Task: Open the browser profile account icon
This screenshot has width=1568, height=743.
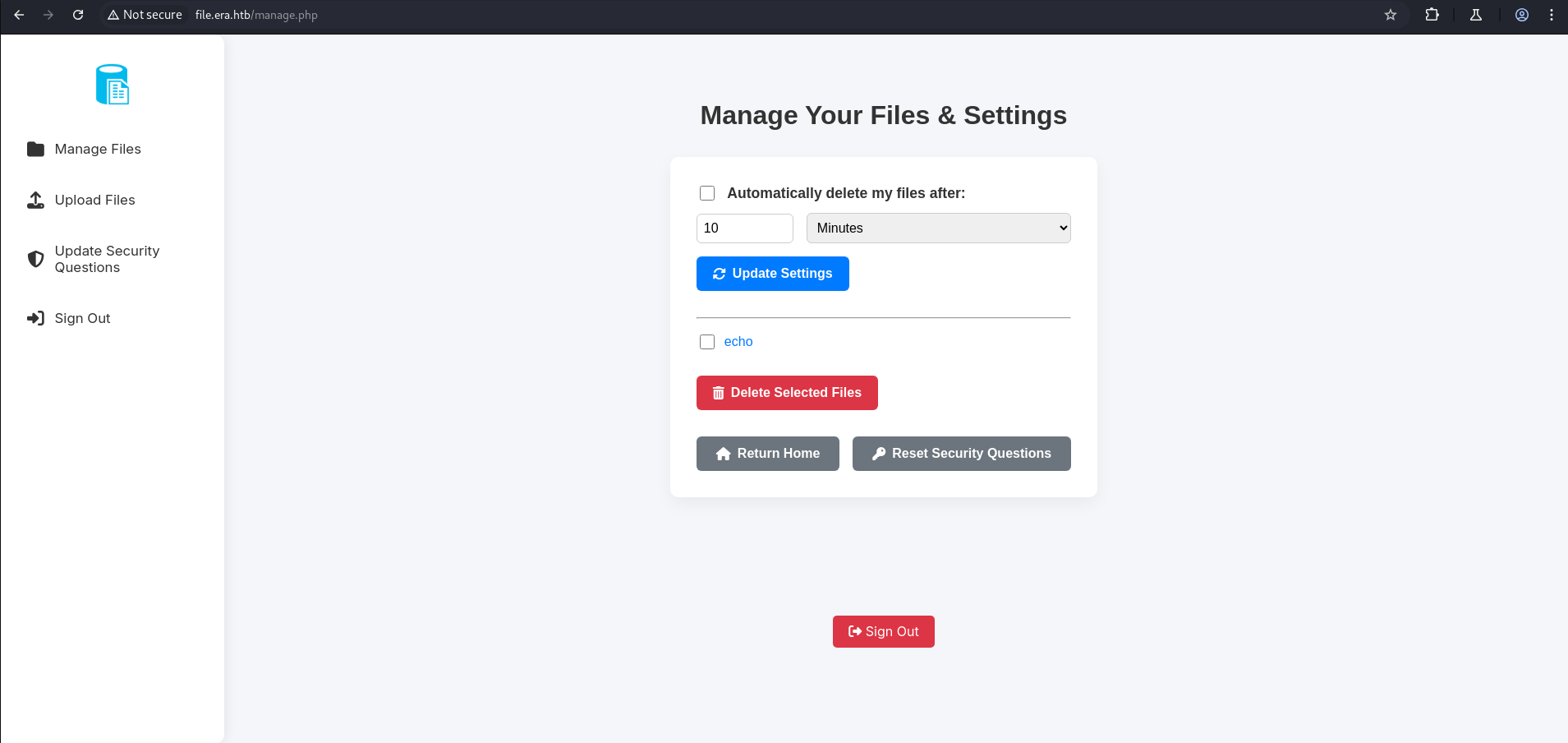Action: (x=1521, y=15)
